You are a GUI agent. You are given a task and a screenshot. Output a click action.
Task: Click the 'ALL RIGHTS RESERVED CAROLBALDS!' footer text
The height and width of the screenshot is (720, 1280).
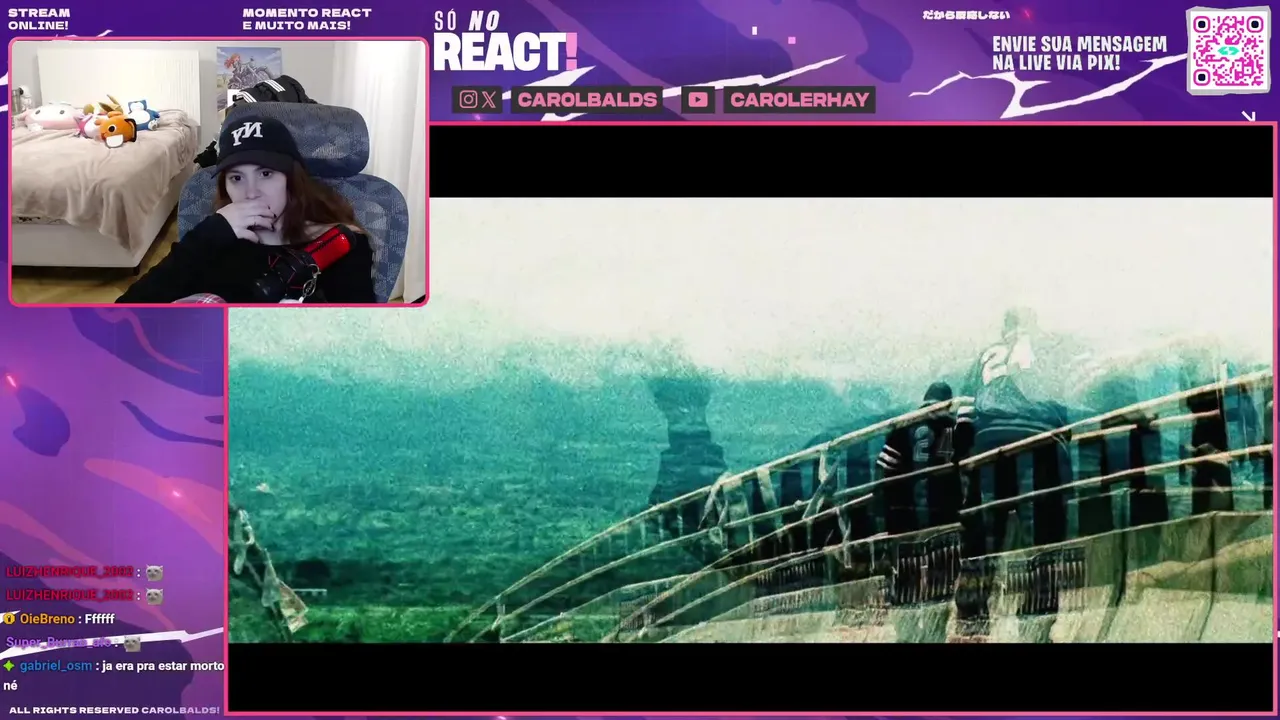[x=114, y=710]
